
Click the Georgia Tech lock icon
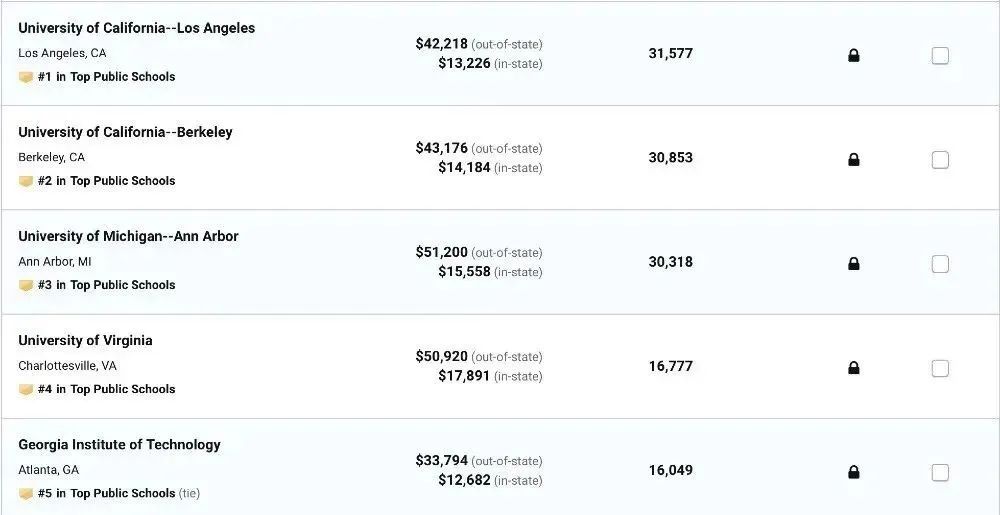point(853,472)
